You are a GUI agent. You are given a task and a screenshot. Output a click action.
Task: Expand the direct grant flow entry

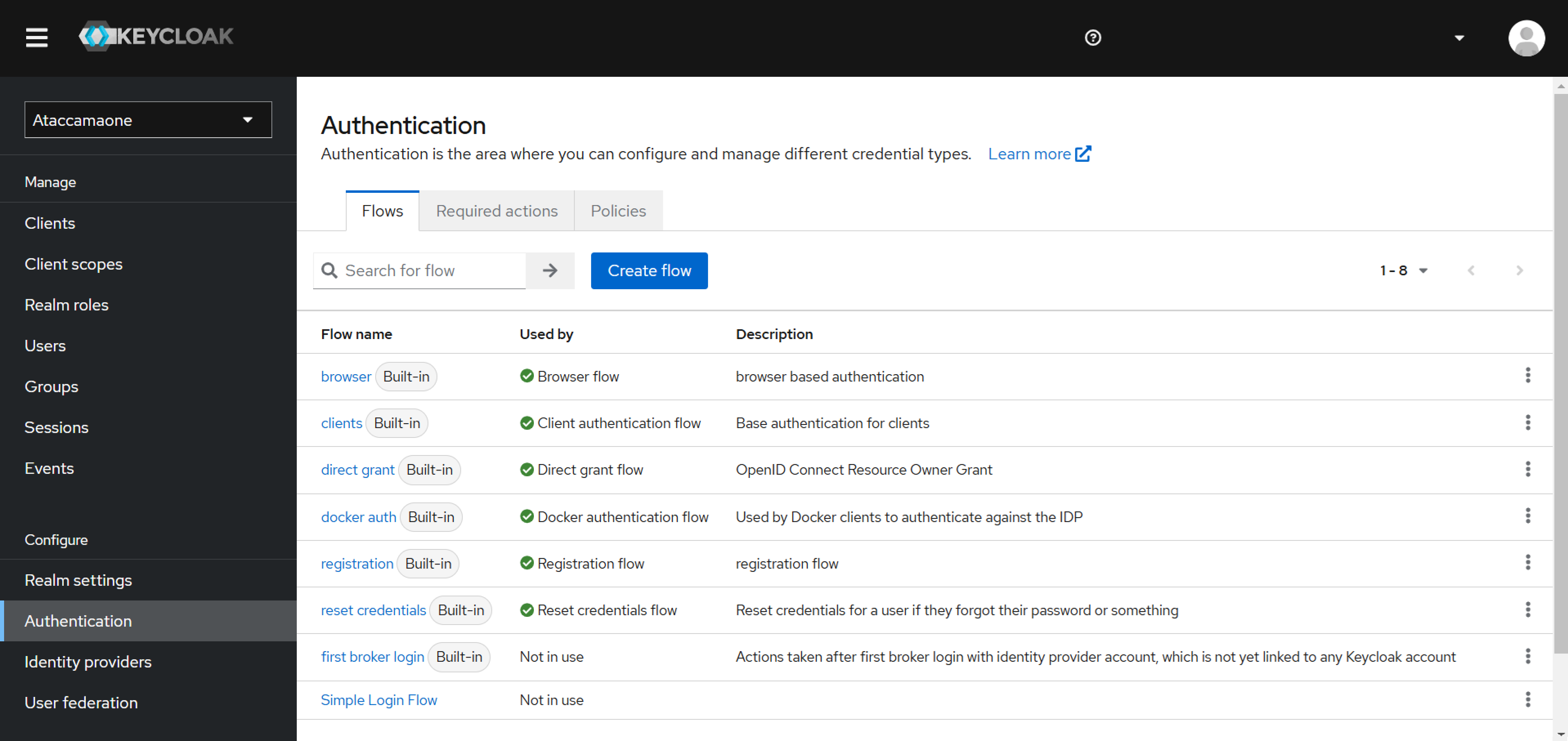click(x=1528, y=469)
